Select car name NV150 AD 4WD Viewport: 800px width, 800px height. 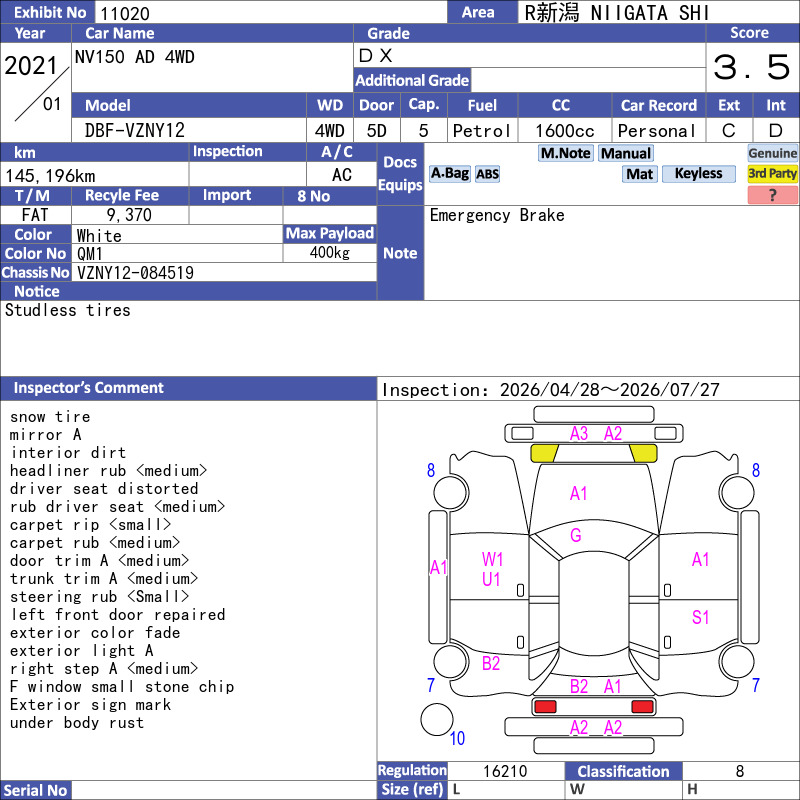tap(135, 57)
